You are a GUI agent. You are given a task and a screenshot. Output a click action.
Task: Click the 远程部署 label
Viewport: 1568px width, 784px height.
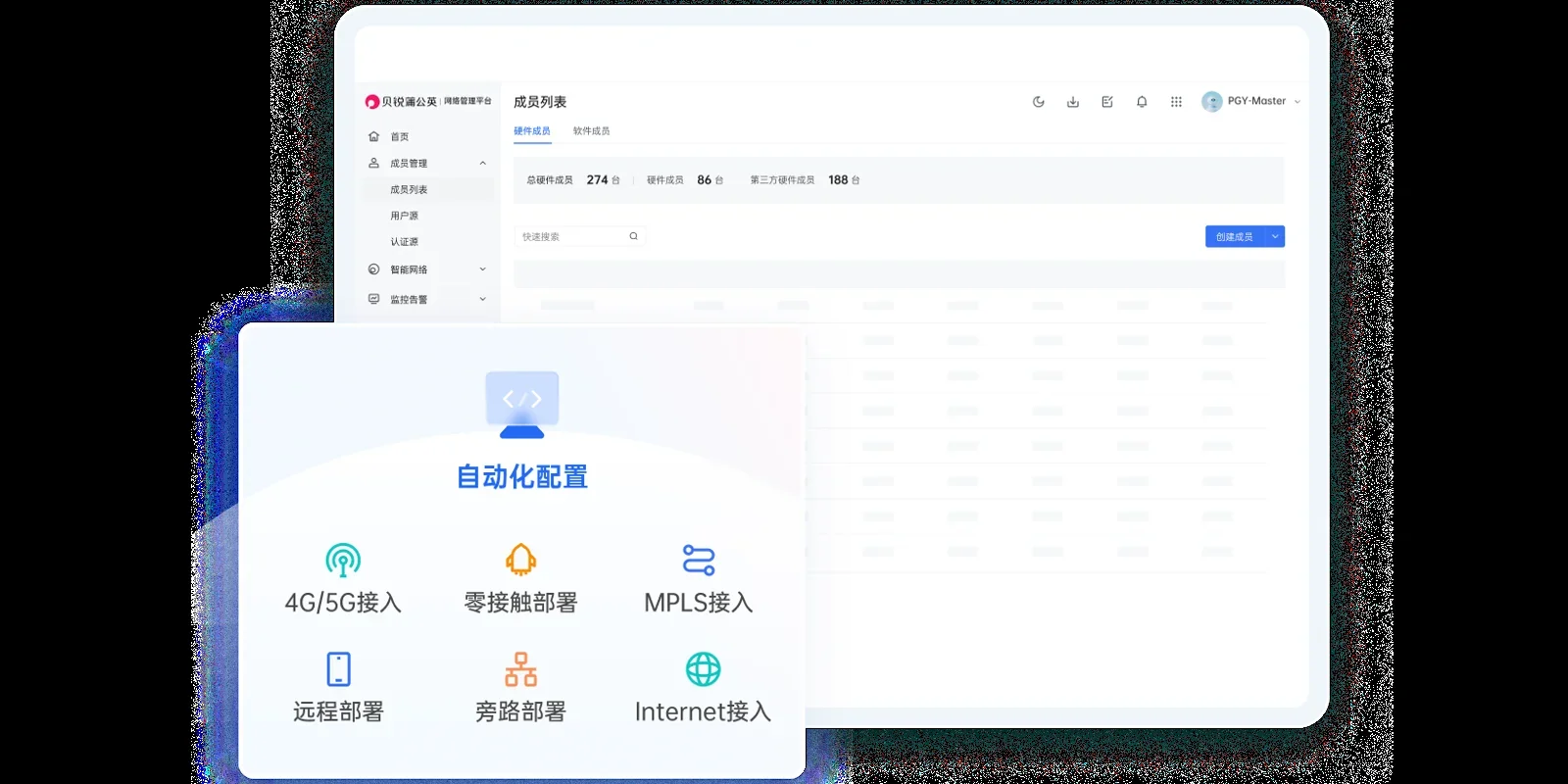coord(338,712)
